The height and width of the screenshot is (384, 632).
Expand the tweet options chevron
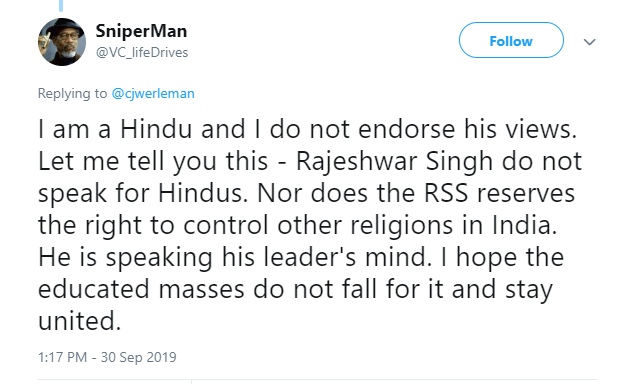pyautogui.click(x=589, y=42)
